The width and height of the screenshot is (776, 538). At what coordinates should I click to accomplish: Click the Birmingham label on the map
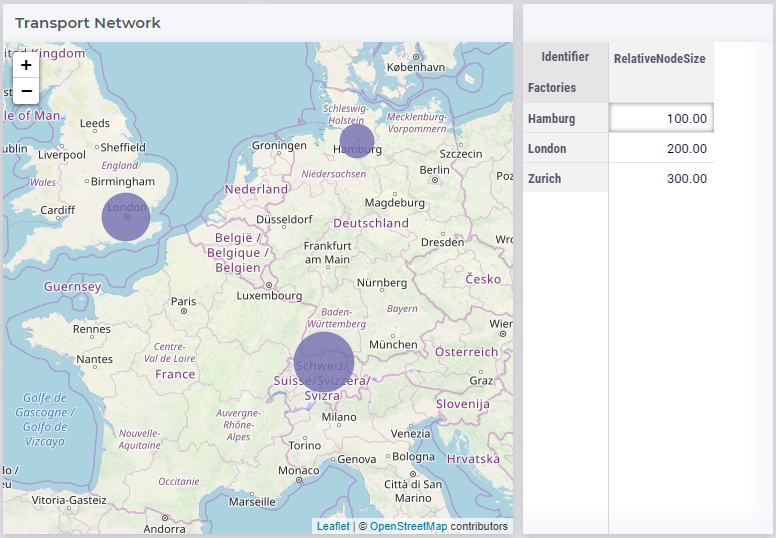tap(123, 182)
